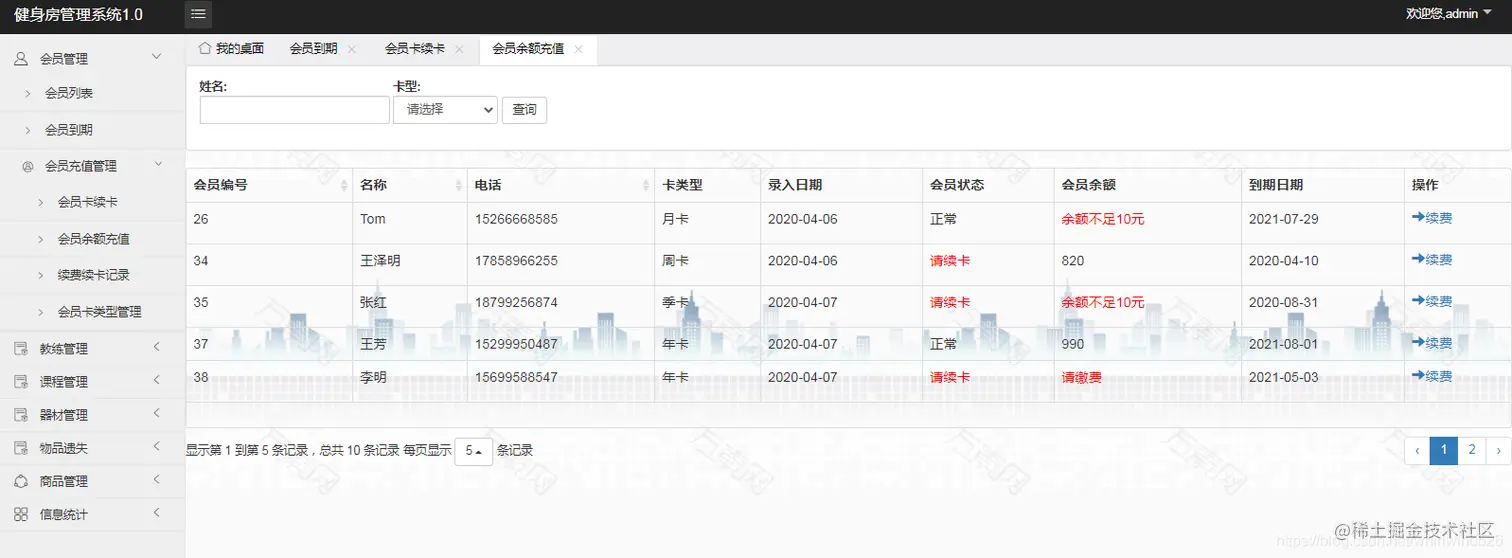Click the 健身房管理系统1.0 title

point(78,15)
